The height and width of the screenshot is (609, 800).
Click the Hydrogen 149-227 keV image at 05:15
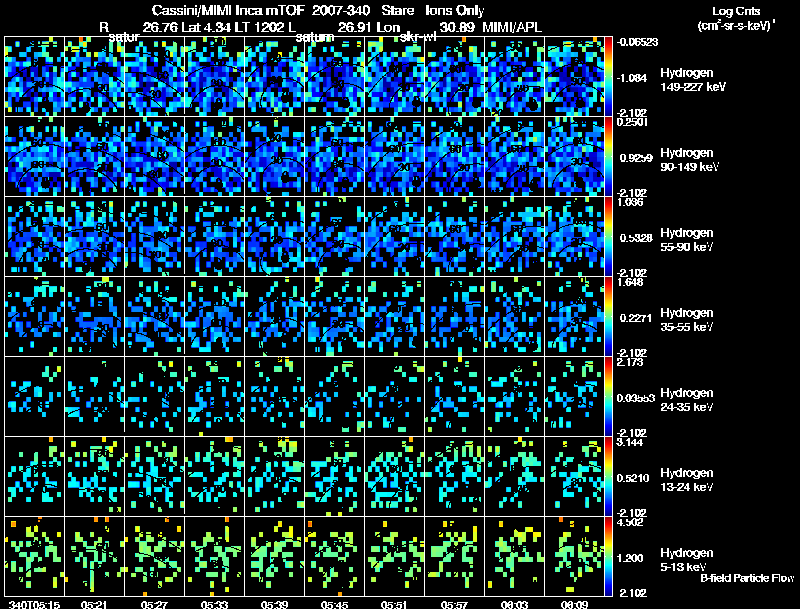[x=34, y=77]
